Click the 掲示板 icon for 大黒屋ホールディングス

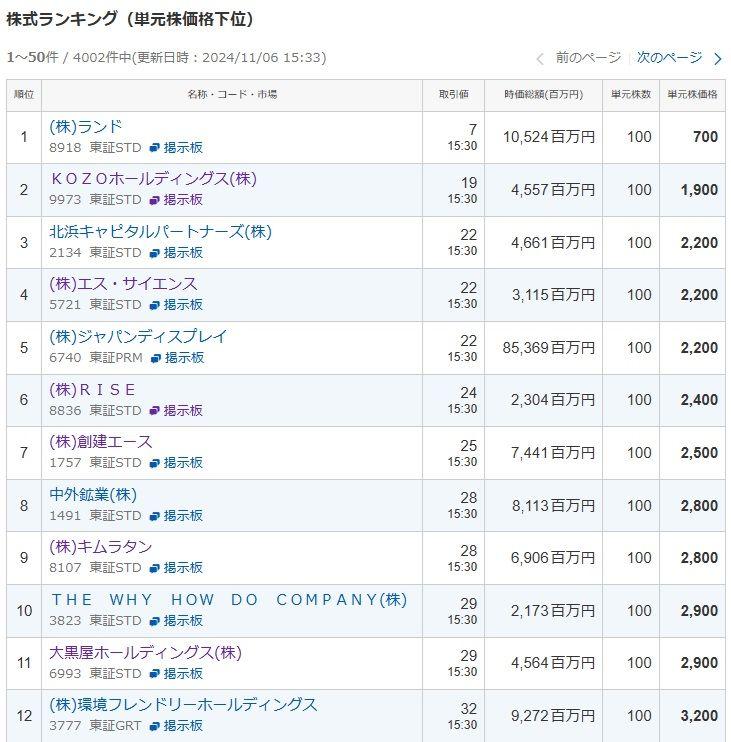pos(155,673)
